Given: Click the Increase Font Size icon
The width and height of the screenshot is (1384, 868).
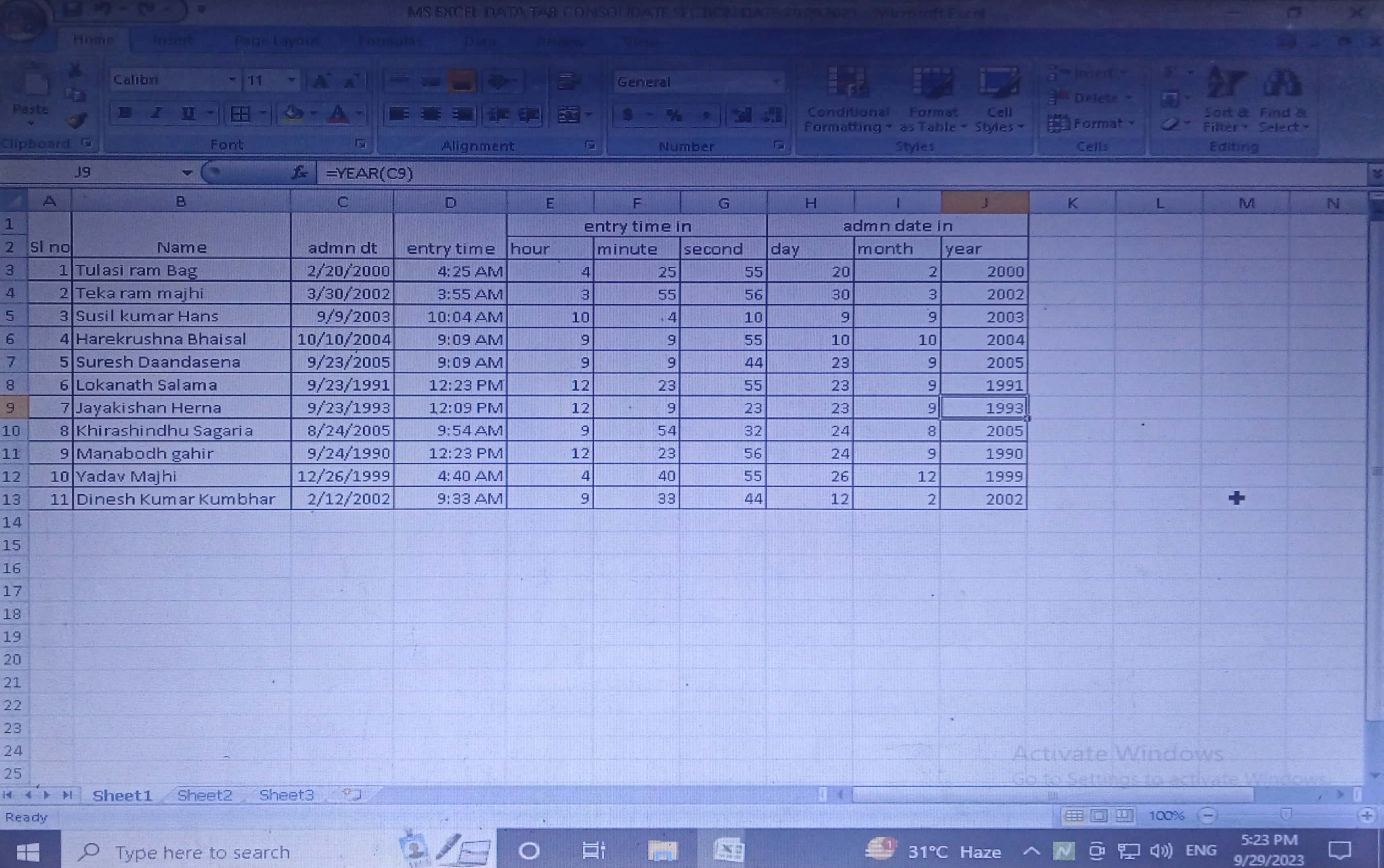Looking at the screenshot, I should click(321, 81).
